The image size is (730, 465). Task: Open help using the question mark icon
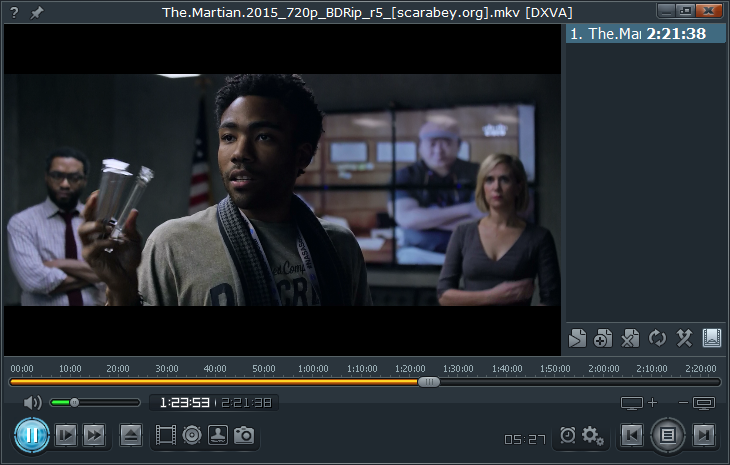[x=14, y=13]
